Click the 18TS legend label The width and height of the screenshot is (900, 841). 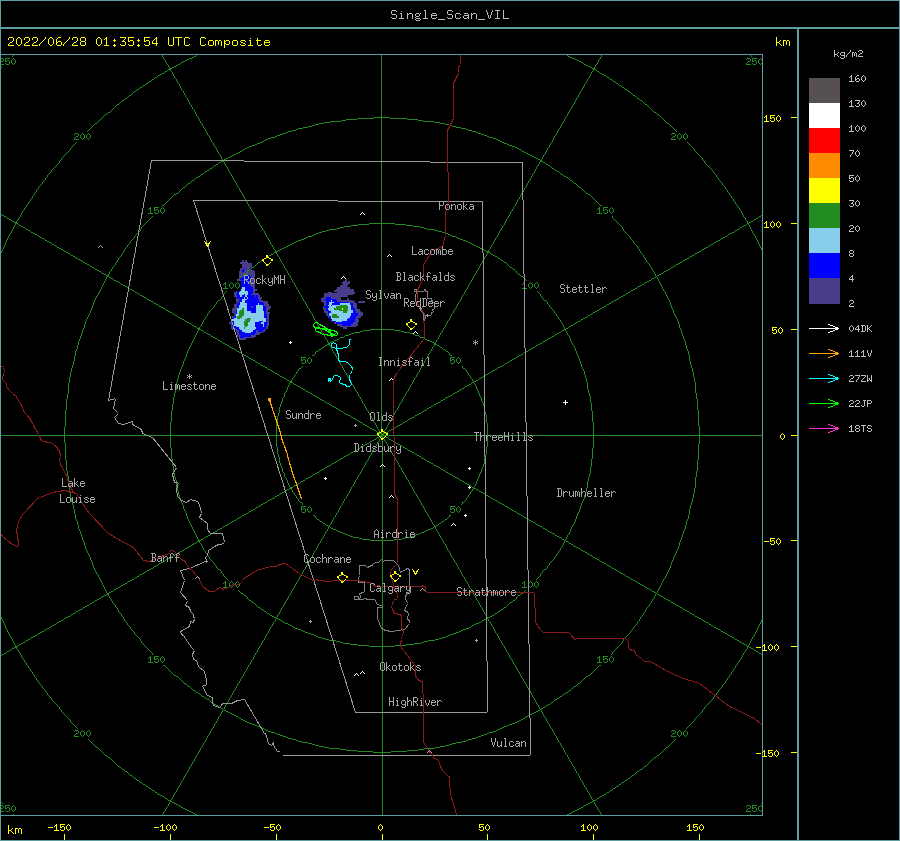point(860,429)
